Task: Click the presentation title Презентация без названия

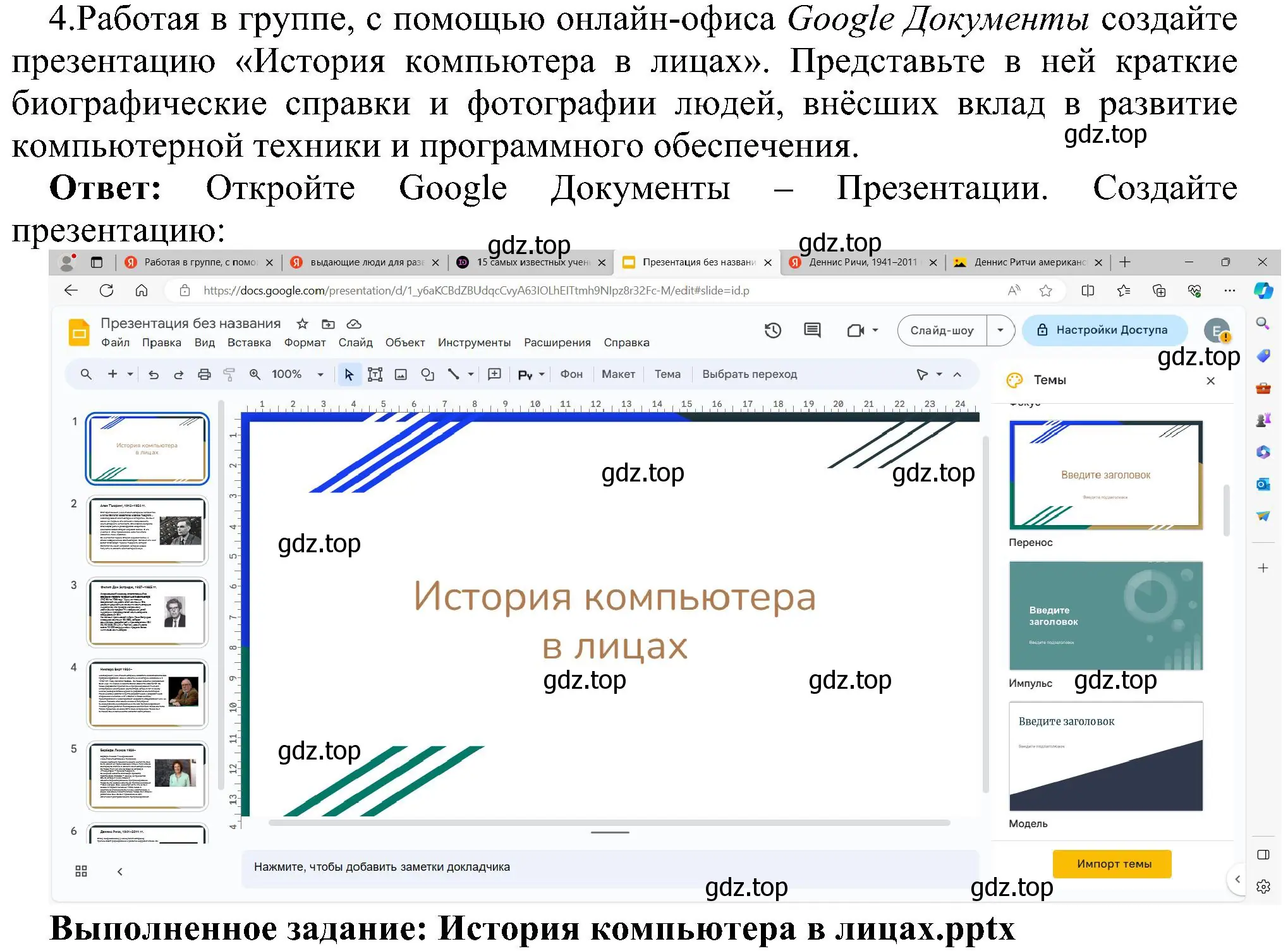Action: pos(190,324)
